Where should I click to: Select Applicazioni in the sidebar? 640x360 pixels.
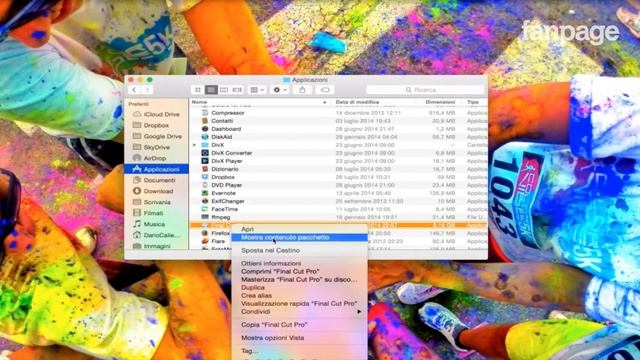(156, 169)
